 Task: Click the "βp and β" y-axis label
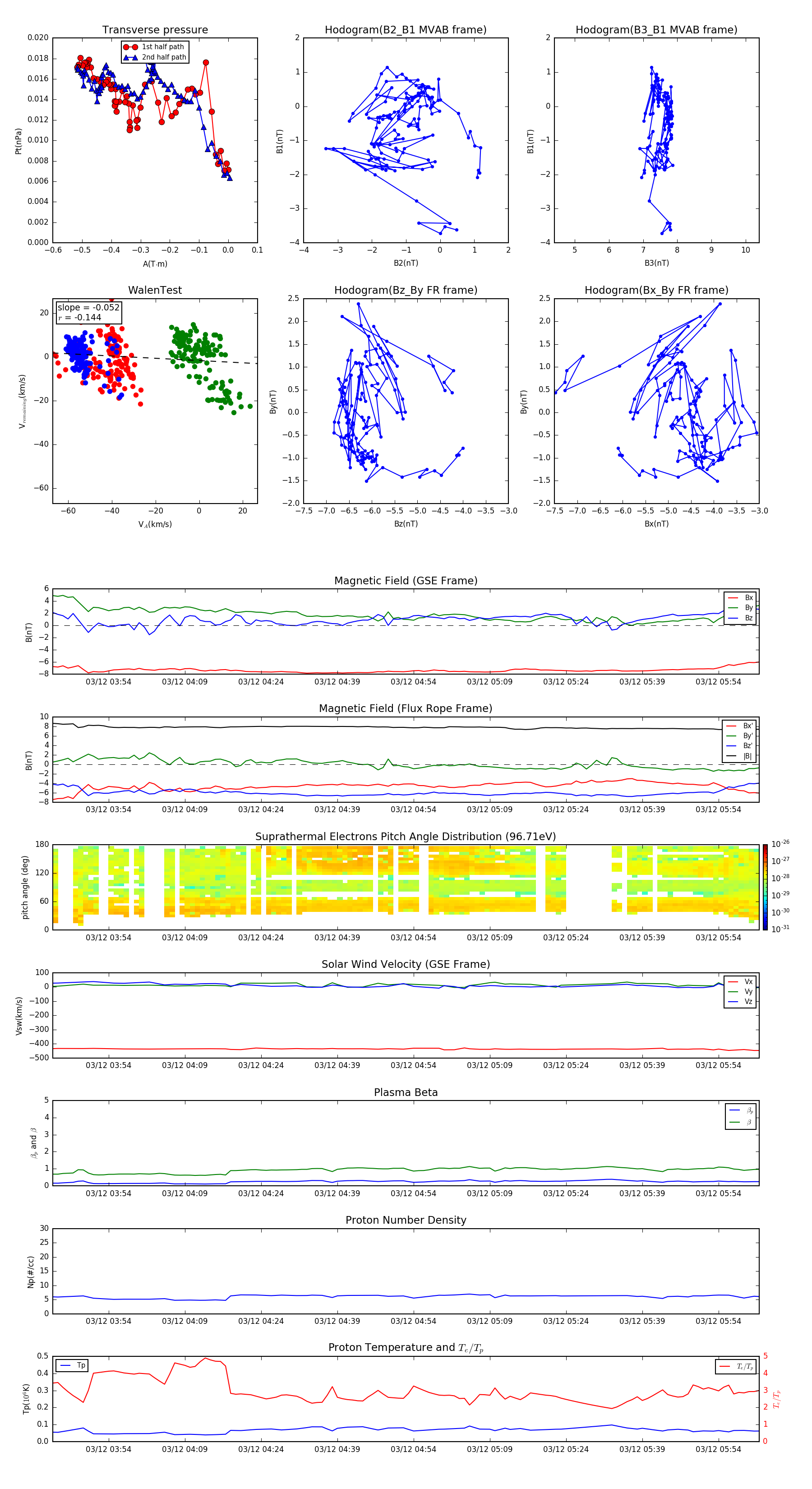click(34, 1143)
